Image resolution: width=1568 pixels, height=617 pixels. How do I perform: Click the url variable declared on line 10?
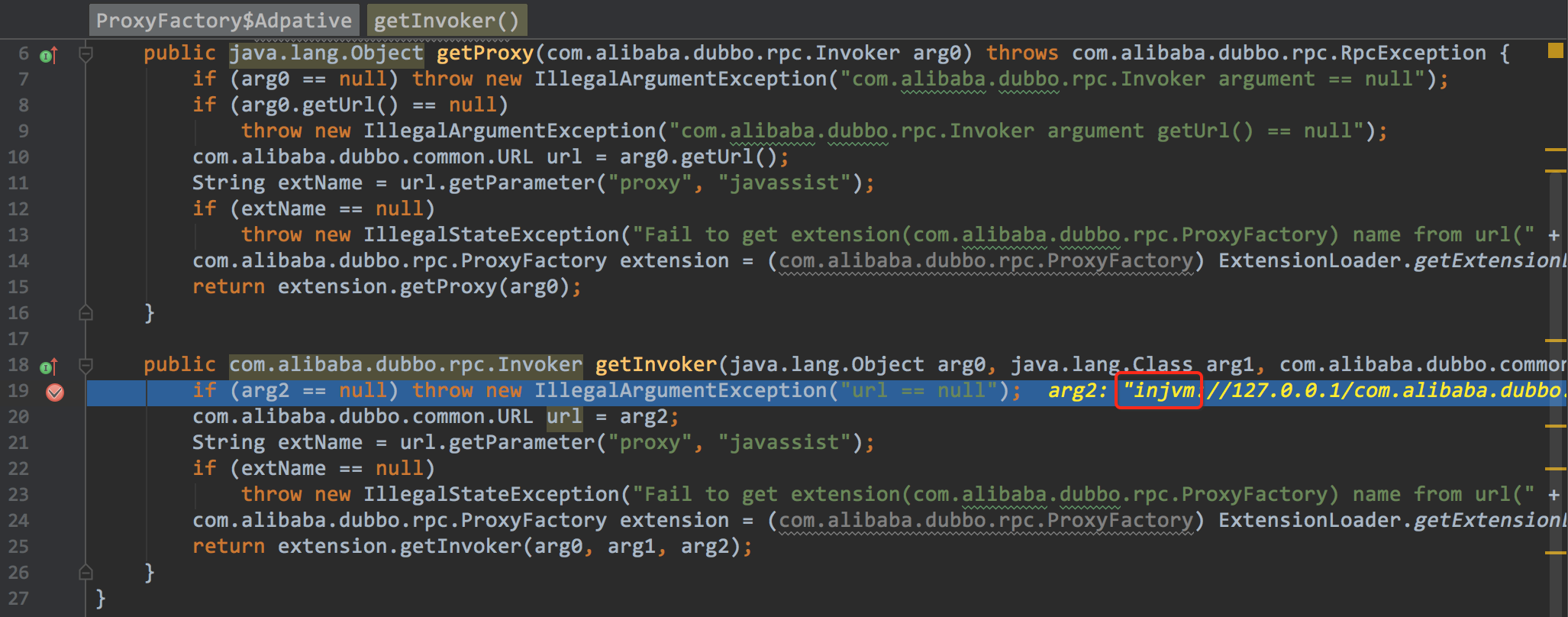[x=564, y=157]
